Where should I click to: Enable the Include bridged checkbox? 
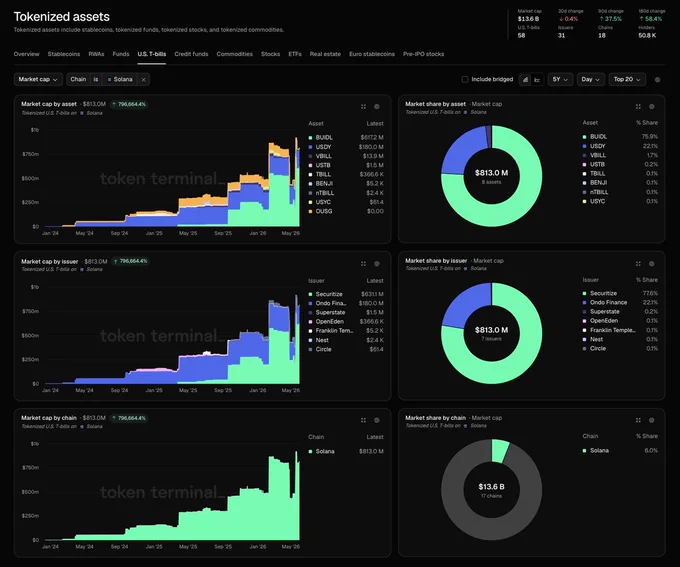tap(465, 79)
